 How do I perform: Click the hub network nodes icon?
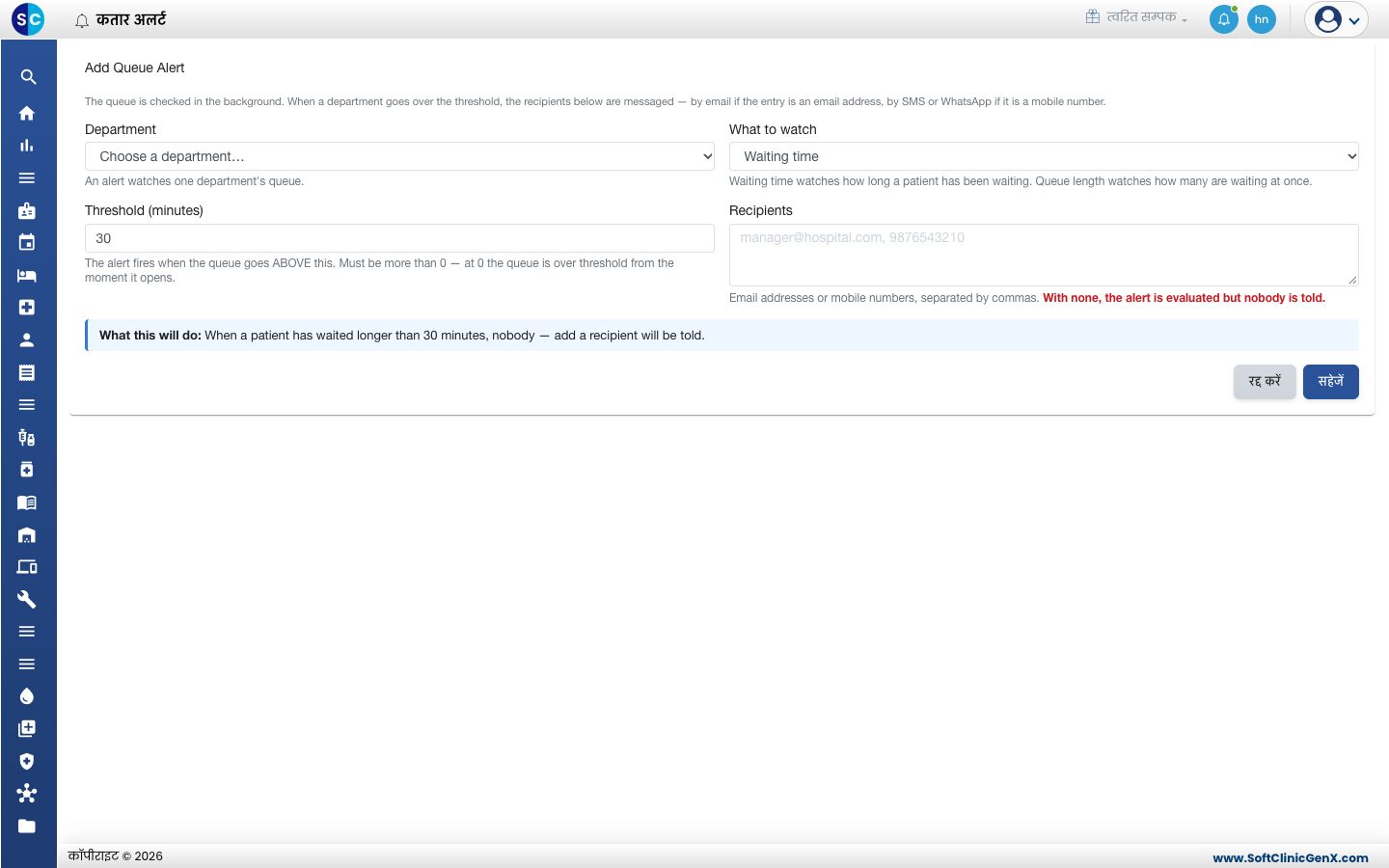tap(27, 794)
